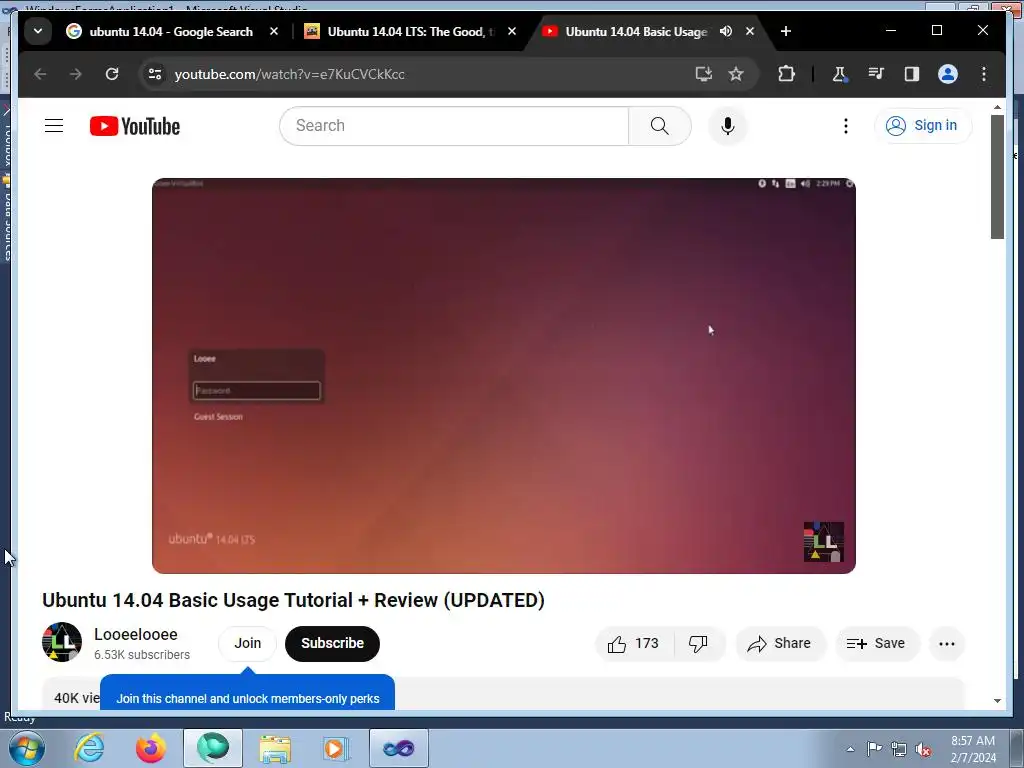Start voice search with microphone icon
Screen dimensions: 1024x768
click(728, 125)
